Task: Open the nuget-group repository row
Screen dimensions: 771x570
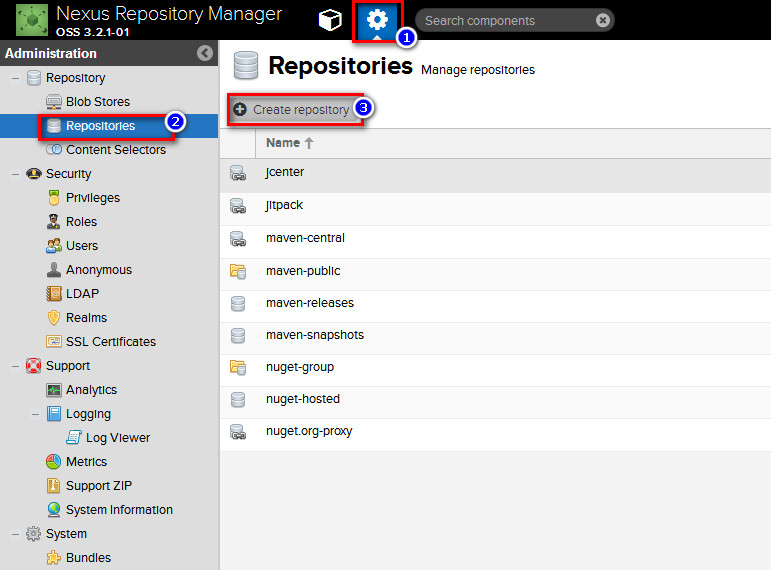Action: (x=495, y=370)
